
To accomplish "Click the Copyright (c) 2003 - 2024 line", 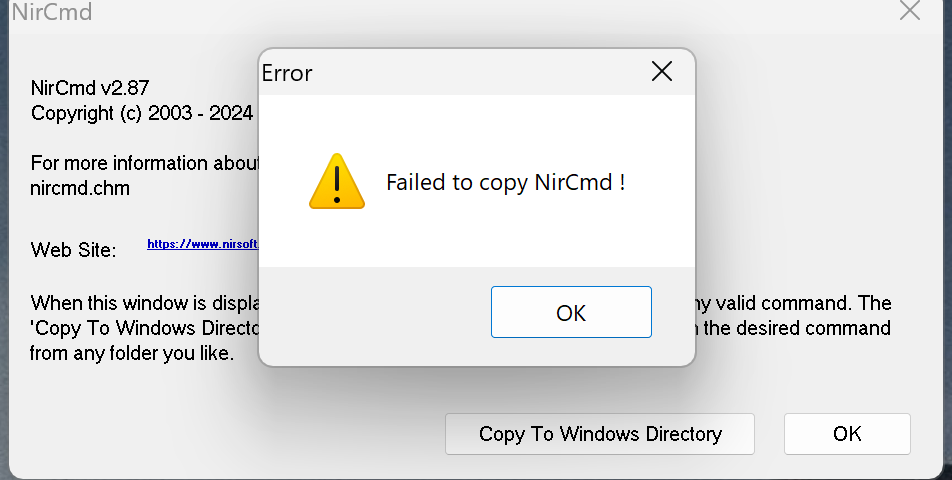I will point(142,113).
